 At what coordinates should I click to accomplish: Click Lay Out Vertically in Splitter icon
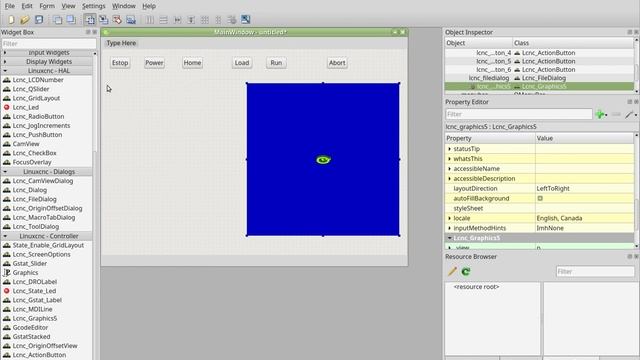click(191, 20)
